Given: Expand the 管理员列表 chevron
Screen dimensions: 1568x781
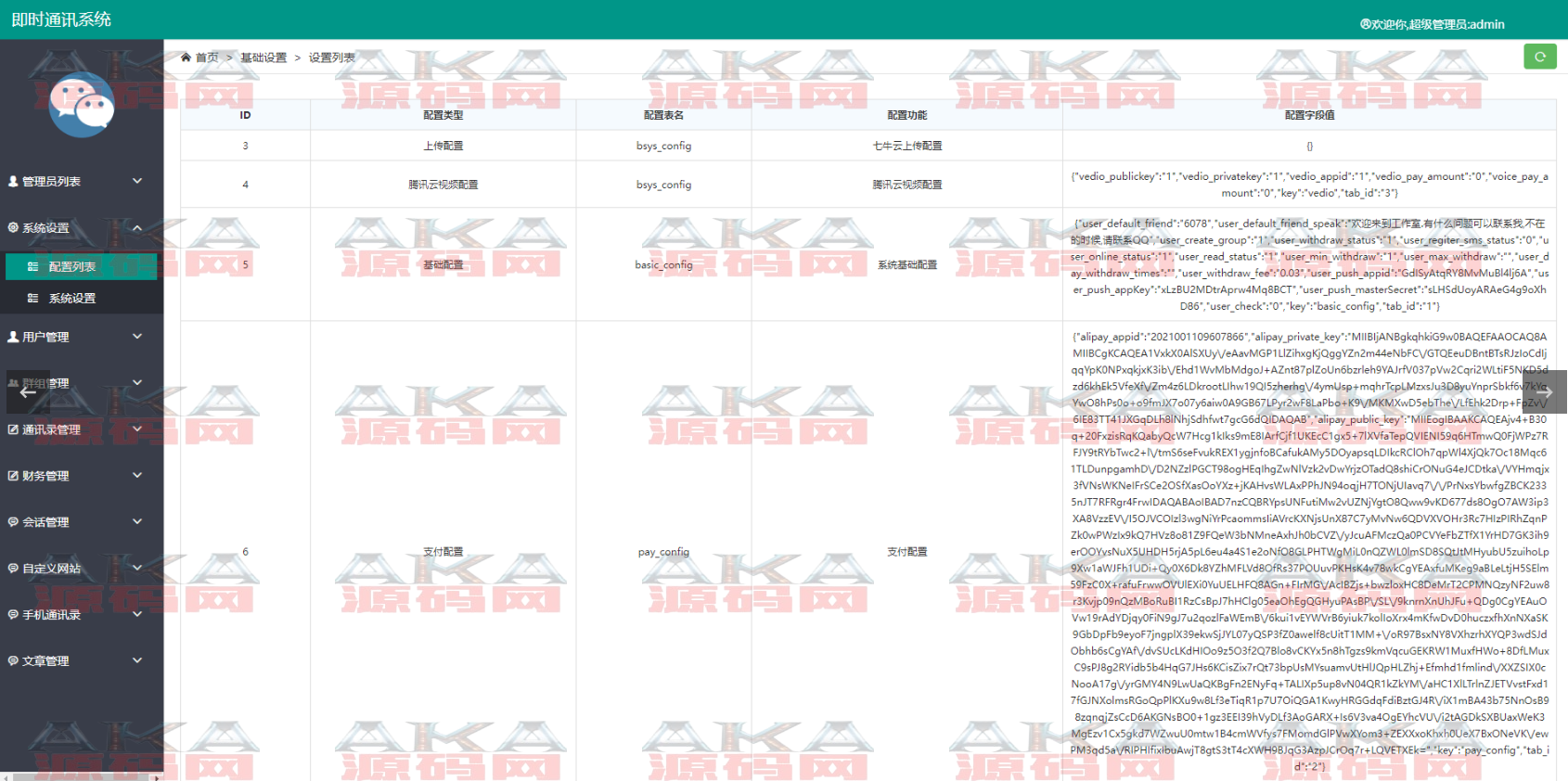Looking at the screenshot, I should tap(137, 181).
